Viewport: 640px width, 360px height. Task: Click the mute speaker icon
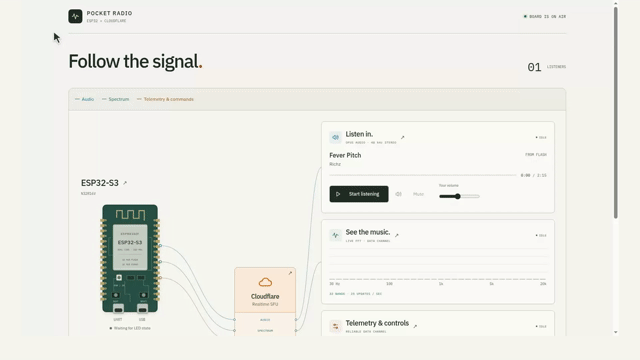[x=398, y=194]
